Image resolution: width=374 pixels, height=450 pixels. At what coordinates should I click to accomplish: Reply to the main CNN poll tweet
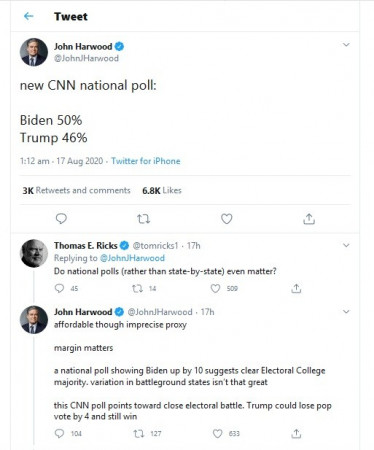(x=61, y=219)
